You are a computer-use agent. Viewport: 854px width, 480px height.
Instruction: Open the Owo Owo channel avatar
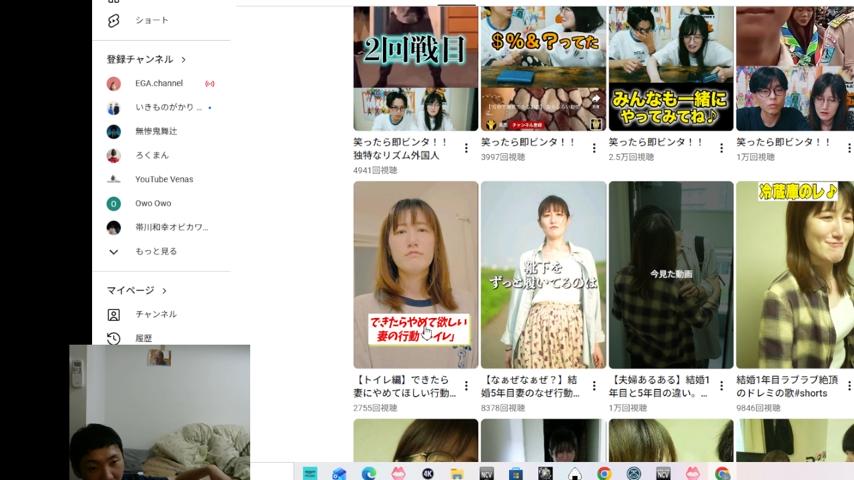pyautogui.click(x=113, y=203)
